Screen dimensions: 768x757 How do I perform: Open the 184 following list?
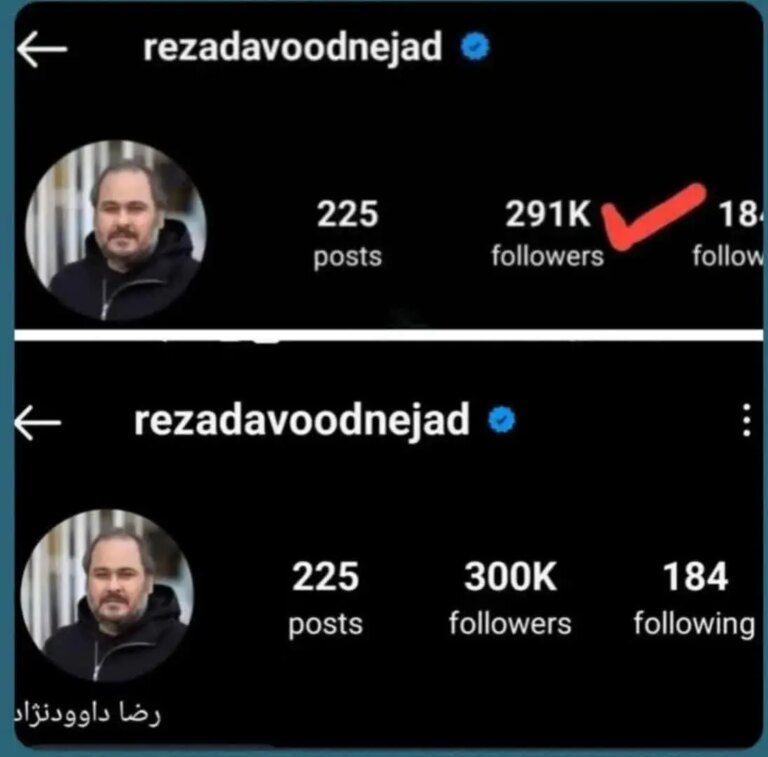click(x=695, y=599)
